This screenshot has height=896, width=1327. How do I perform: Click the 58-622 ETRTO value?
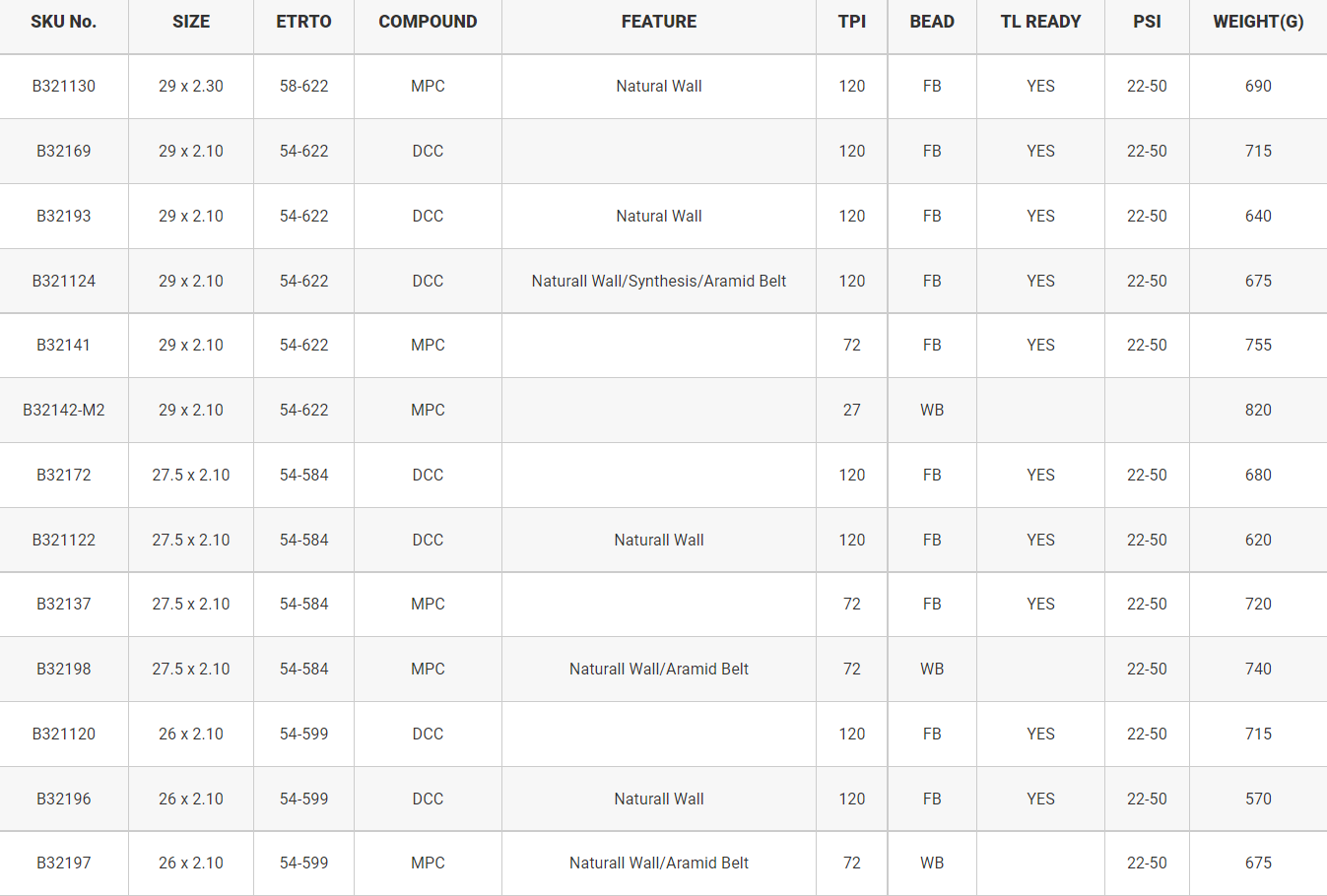click(303, 86)
